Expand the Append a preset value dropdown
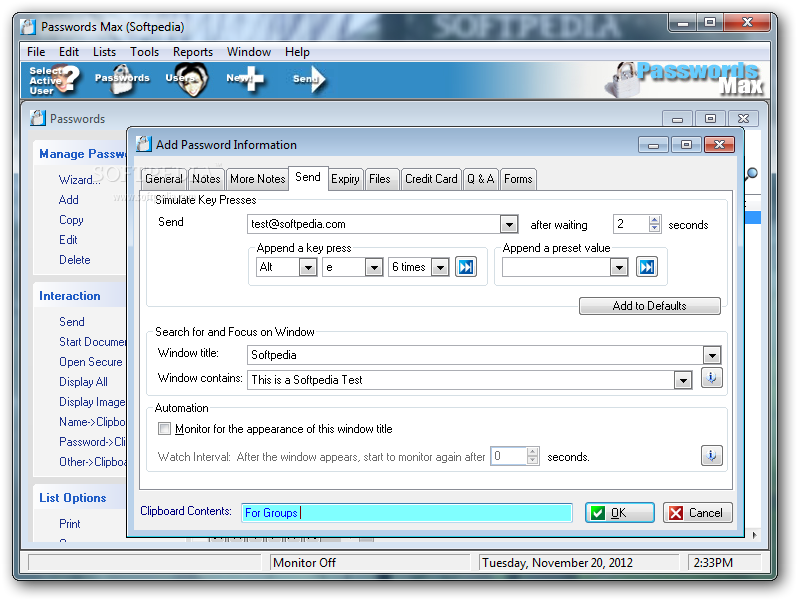The image size is (798, 601). (x=619, y=267)
